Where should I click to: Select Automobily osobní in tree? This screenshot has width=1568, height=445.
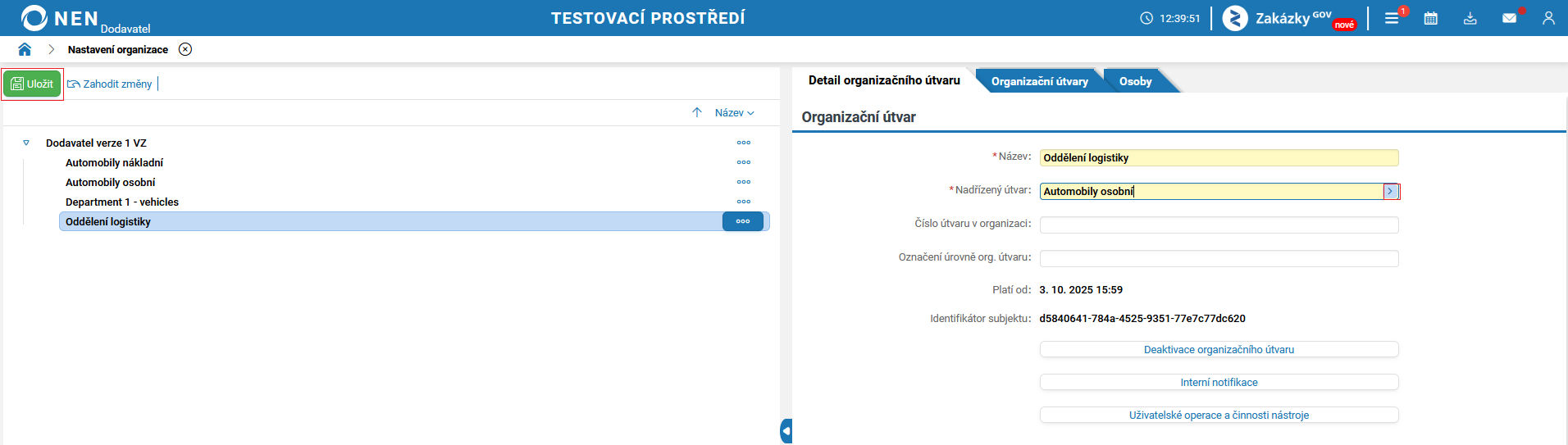[x=110, y=182]
